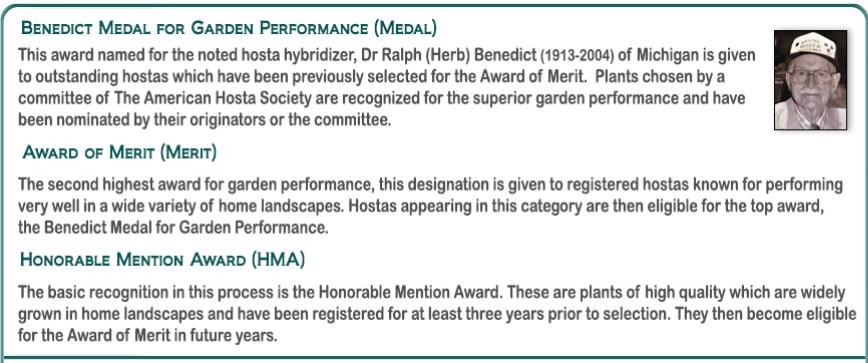
Task: Click the Award of Merit (Merit) heading
Action: (x=120, y=153)
